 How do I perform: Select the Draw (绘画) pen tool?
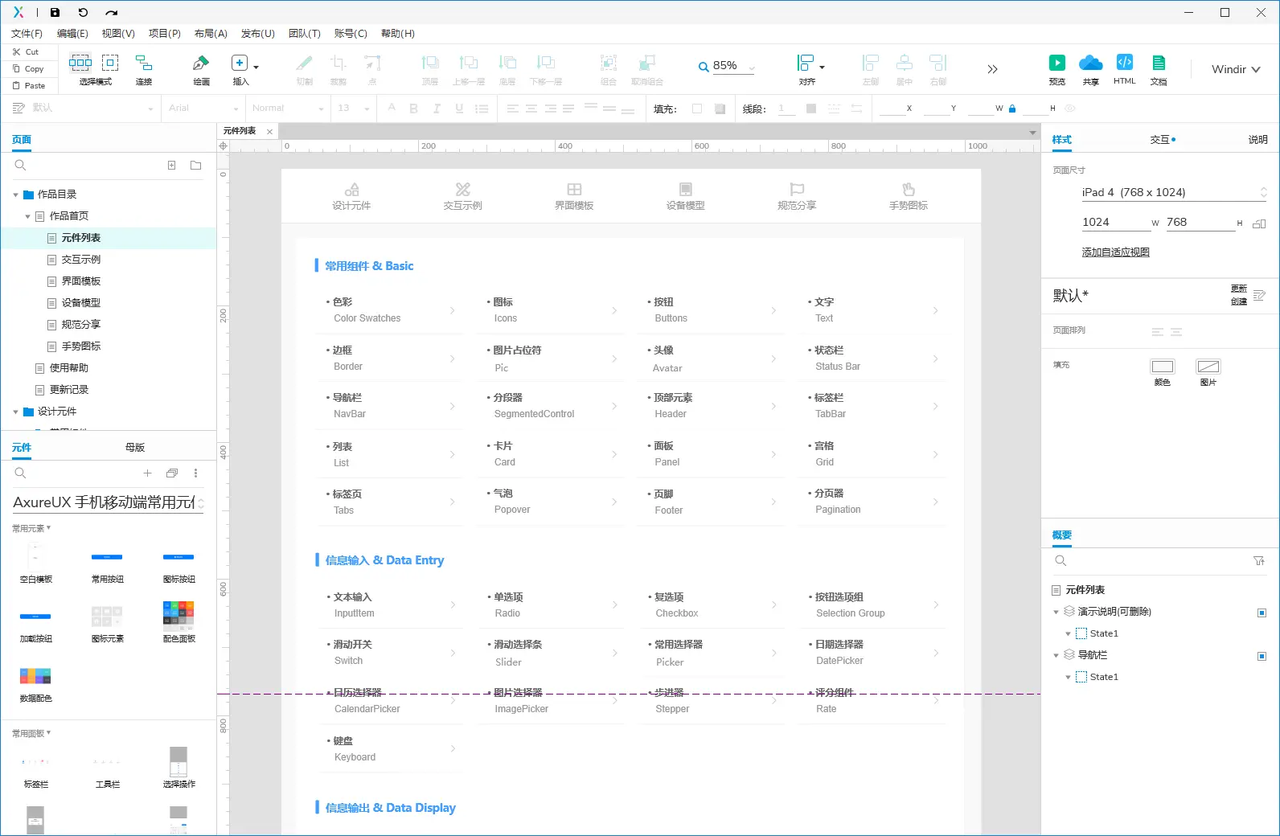coord(201,63)
